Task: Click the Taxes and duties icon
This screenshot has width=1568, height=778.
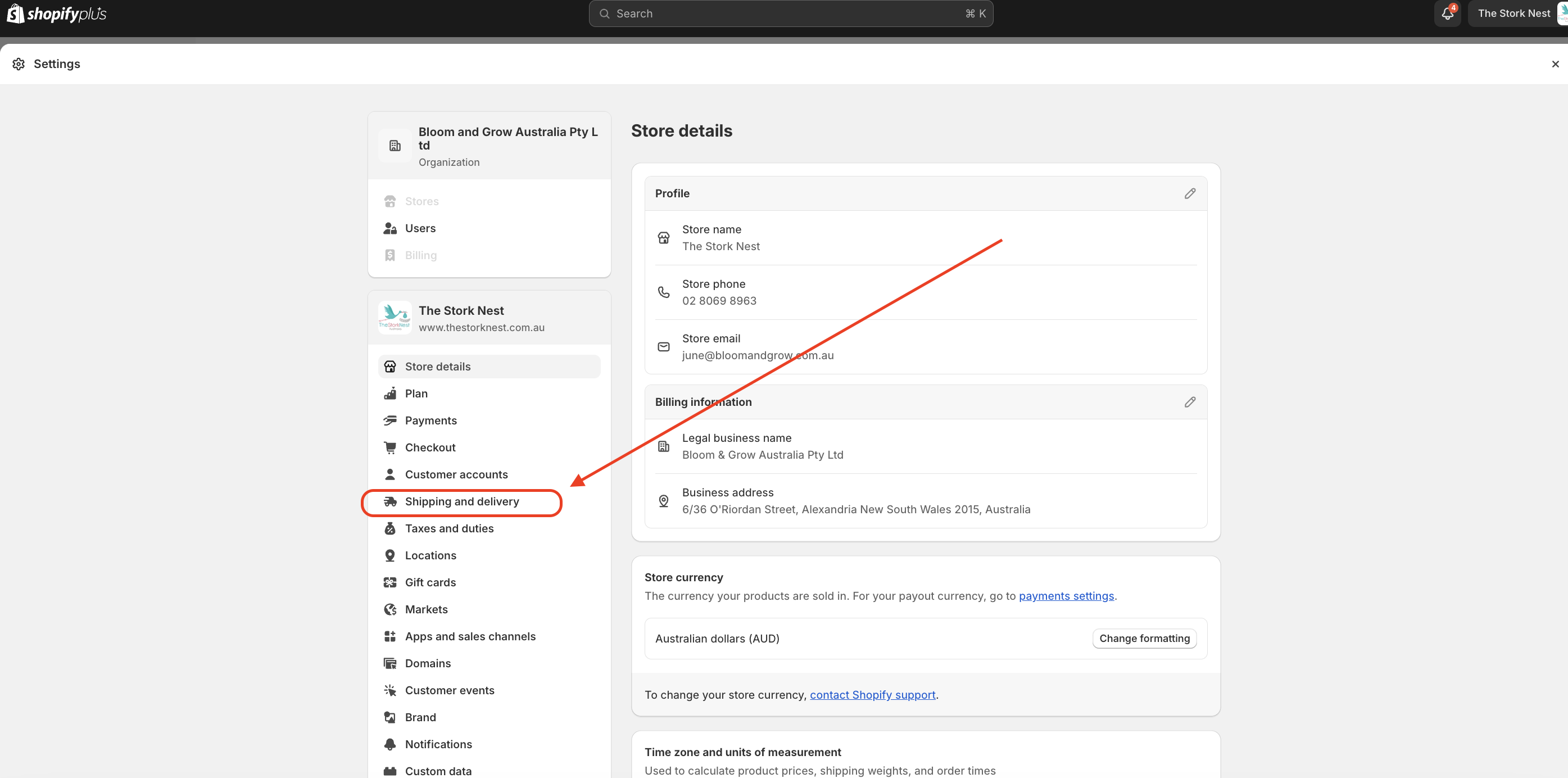Action: pyautogui.click(x=390, y=528)
